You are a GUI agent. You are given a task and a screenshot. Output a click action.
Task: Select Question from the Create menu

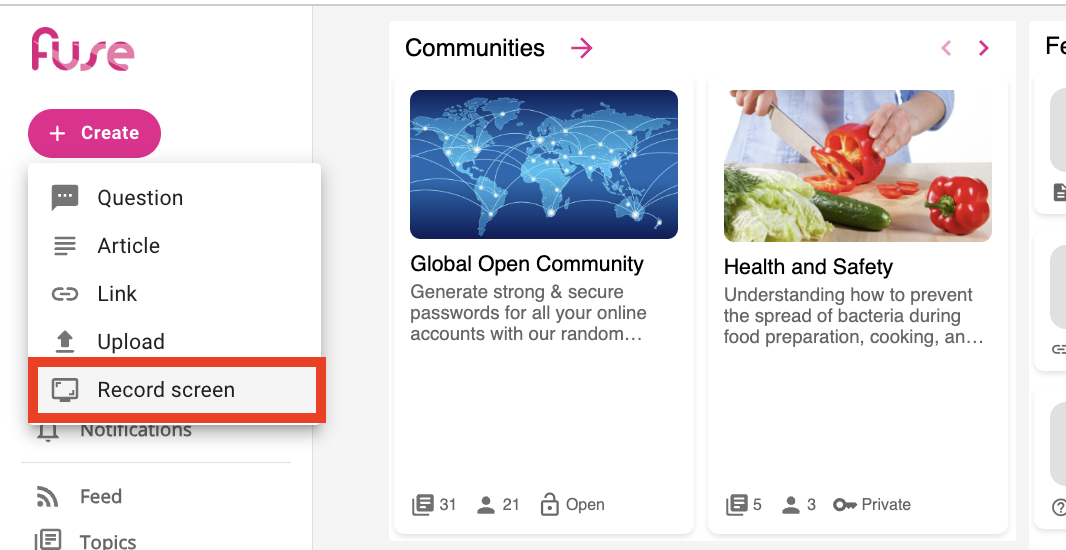pyautogui.click(x=140, y=198)
